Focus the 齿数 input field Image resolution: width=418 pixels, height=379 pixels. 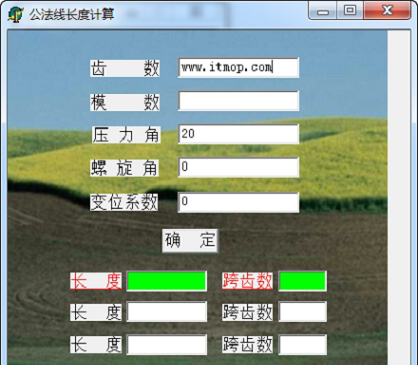pos(239,68)
